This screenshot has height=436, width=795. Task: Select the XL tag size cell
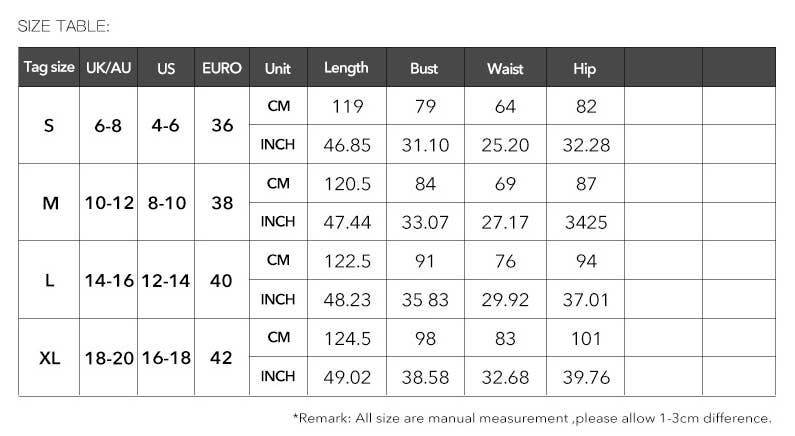[49, 358]
